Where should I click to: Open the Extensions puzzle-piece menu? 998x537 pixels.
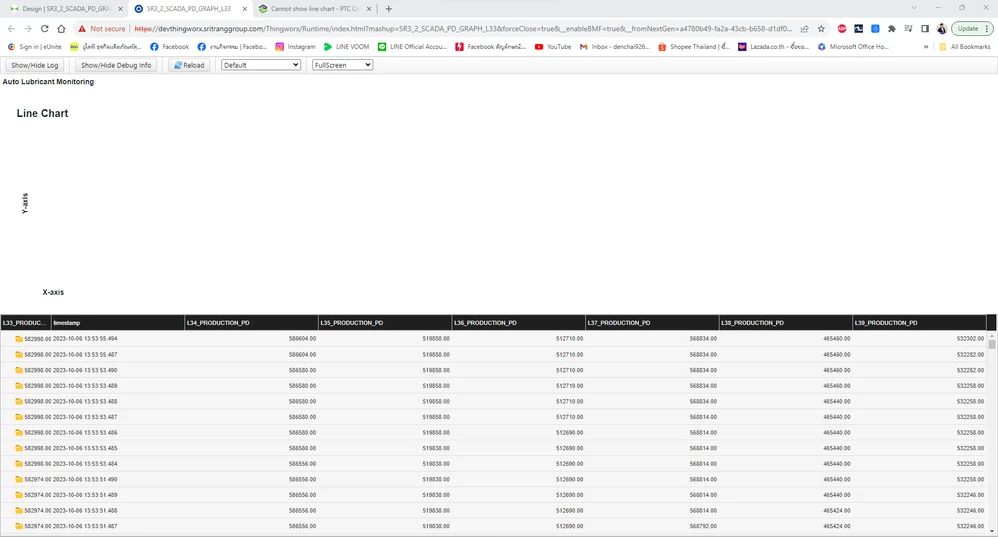[892, 29]
